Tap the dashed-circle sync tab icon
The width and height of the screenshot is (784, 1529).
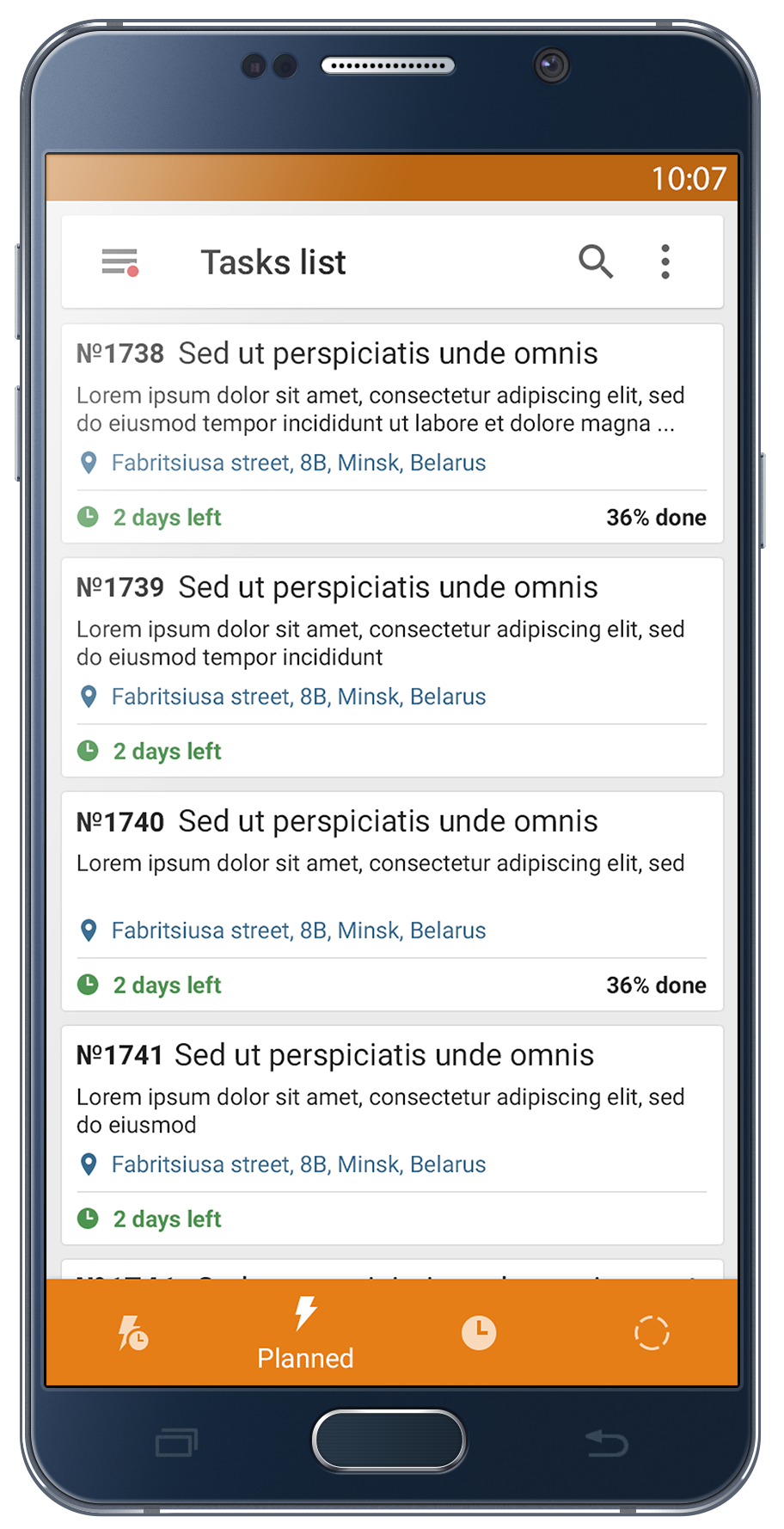click(x=652, y=1332)
